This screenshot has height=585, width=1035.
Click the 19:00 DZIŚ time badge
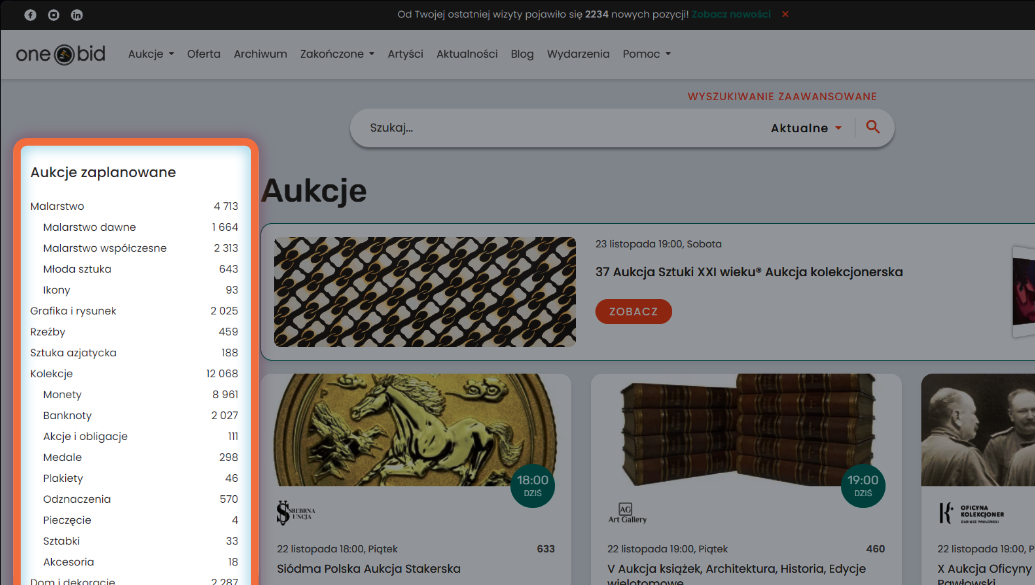click(x=863, y=486)
